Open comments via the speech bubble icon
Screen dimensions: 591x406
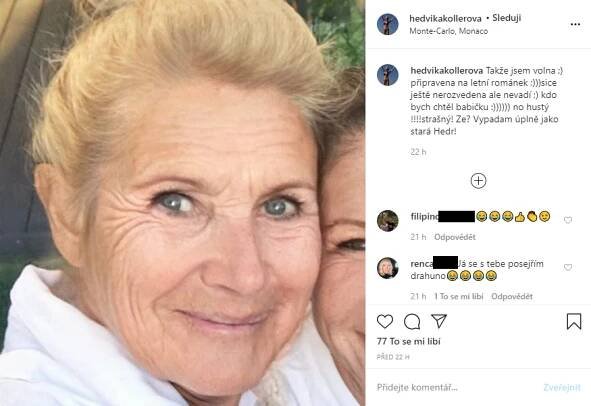coord(412,322)
